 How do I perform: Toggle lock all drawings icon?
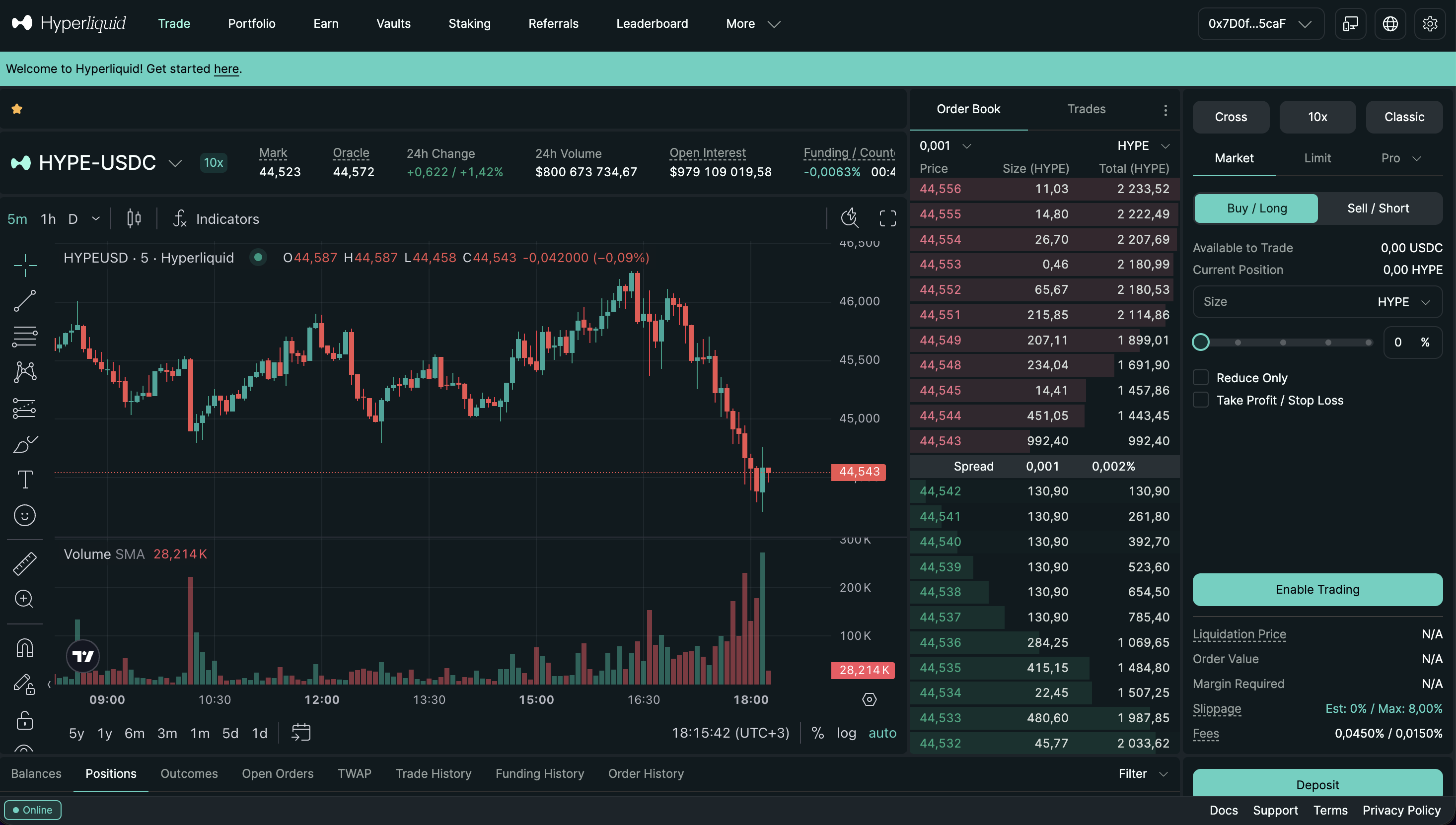(x=25, y=720)
